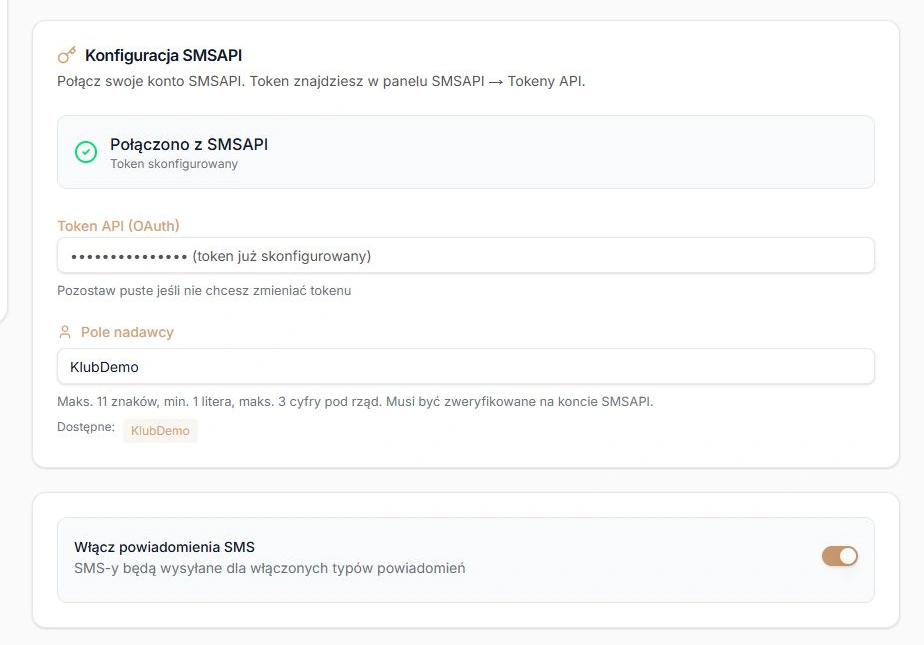This screenshot has width=924, height=645.
Task: Click the person icon next to Pole nadawcy
Action: pyautogui.click(x=65, y=332)
